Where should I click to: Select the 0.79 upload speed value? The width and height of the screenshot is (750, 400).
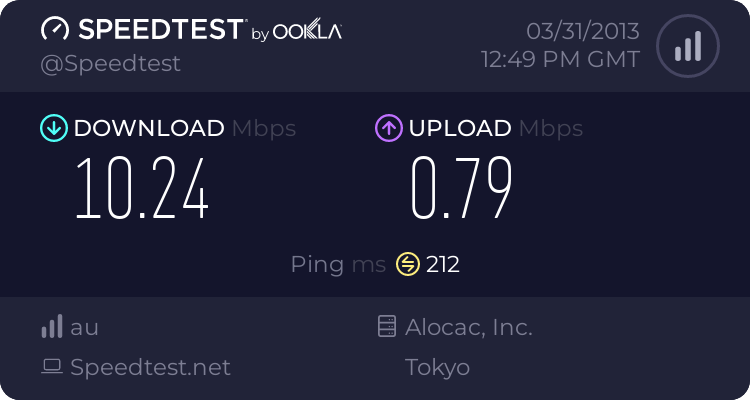click(463, 189)
